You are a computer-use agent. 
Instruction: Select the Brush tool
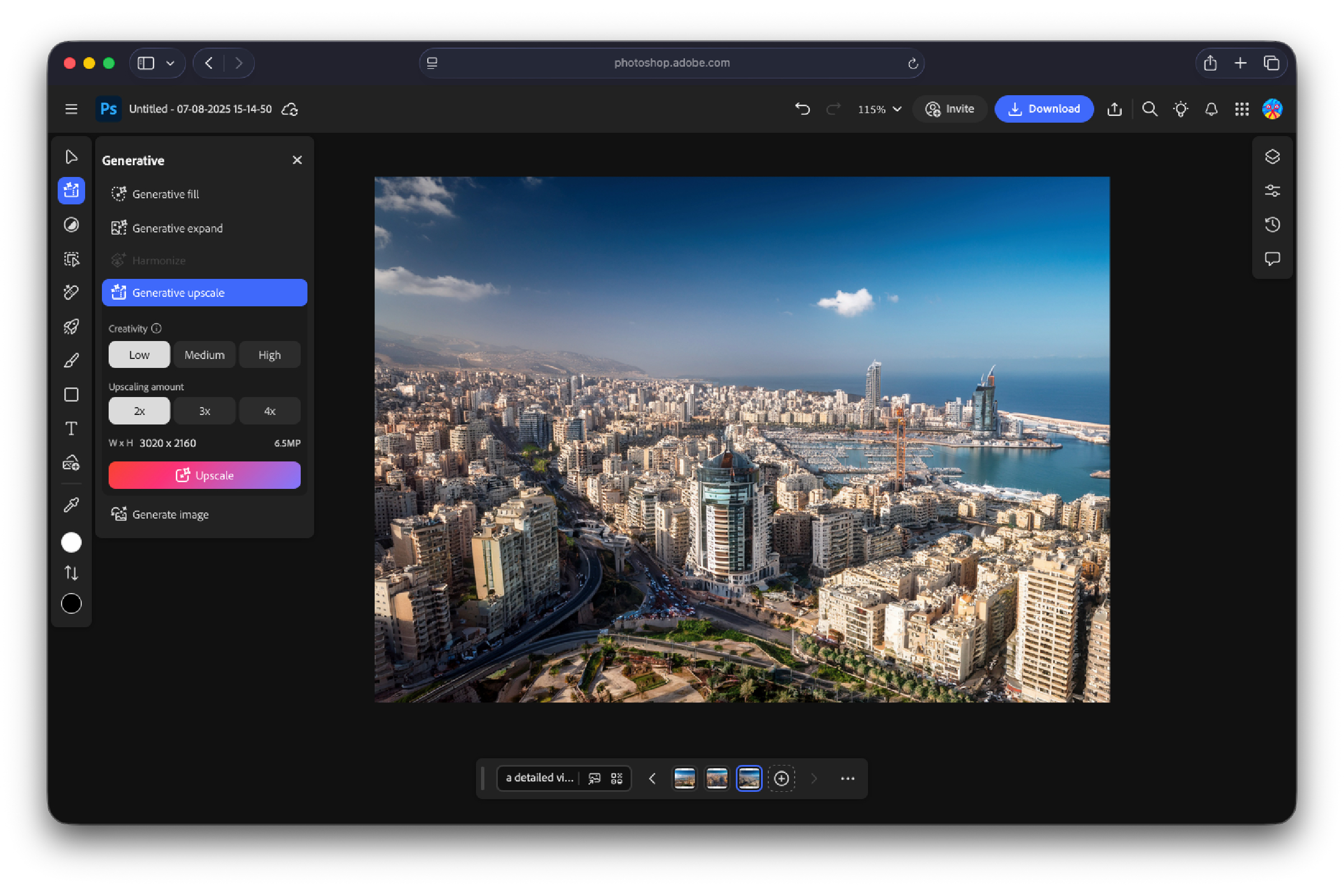click(x=72, y=360)
